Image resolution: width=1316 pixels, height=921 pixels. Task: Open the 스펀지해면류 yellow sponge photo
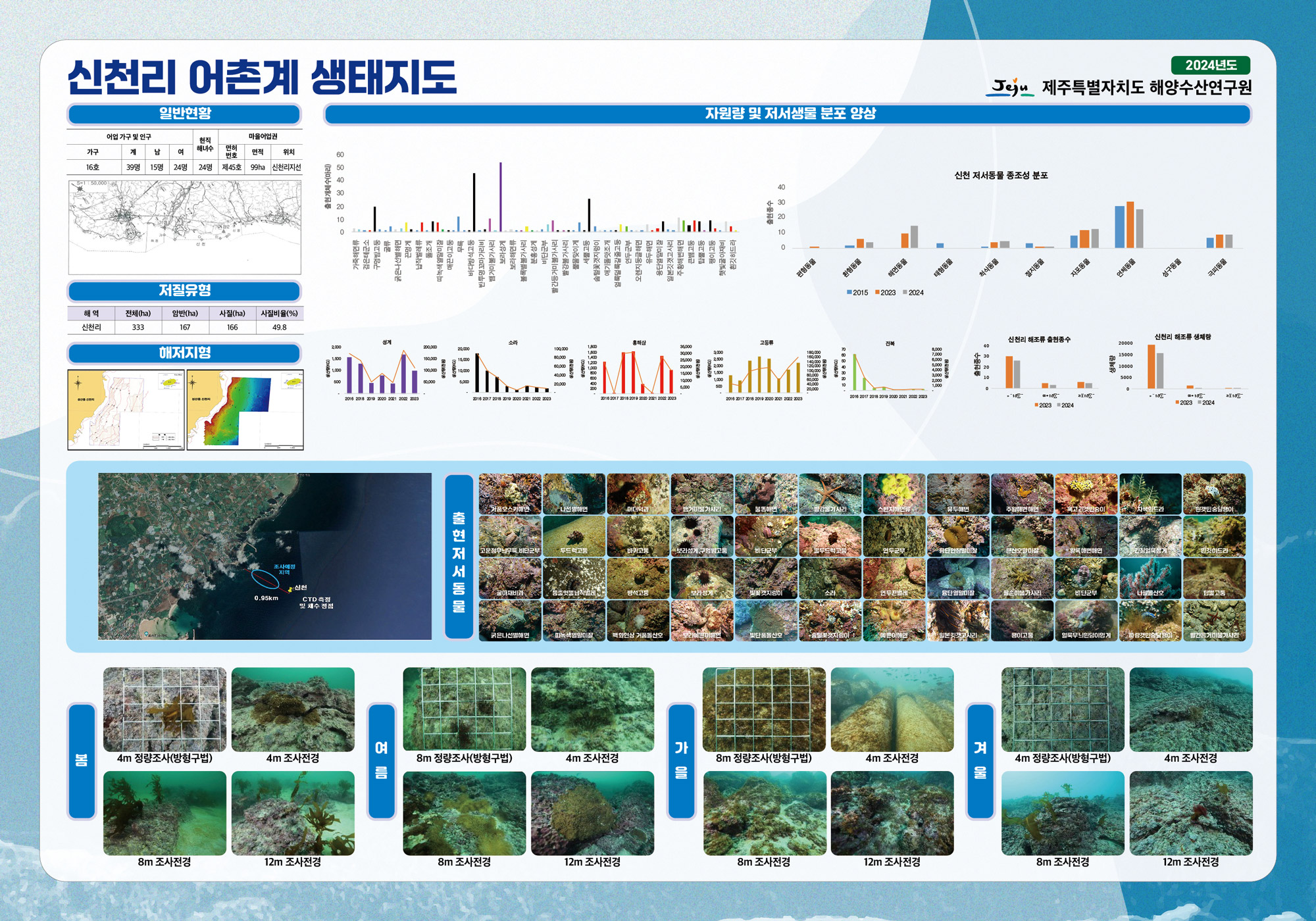pos(894,493)
